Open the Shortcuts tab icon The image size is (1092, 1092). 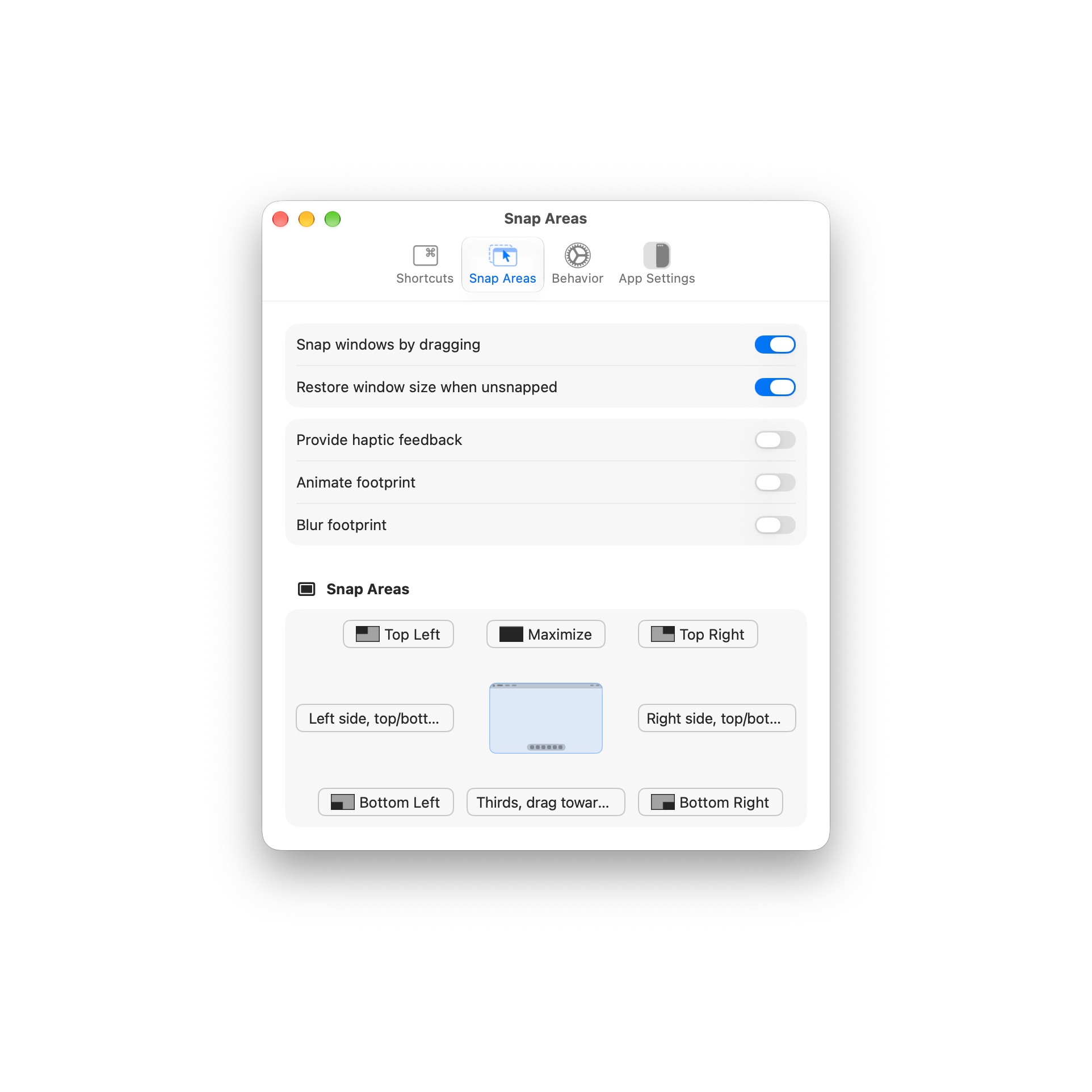[x=425, y=255]
